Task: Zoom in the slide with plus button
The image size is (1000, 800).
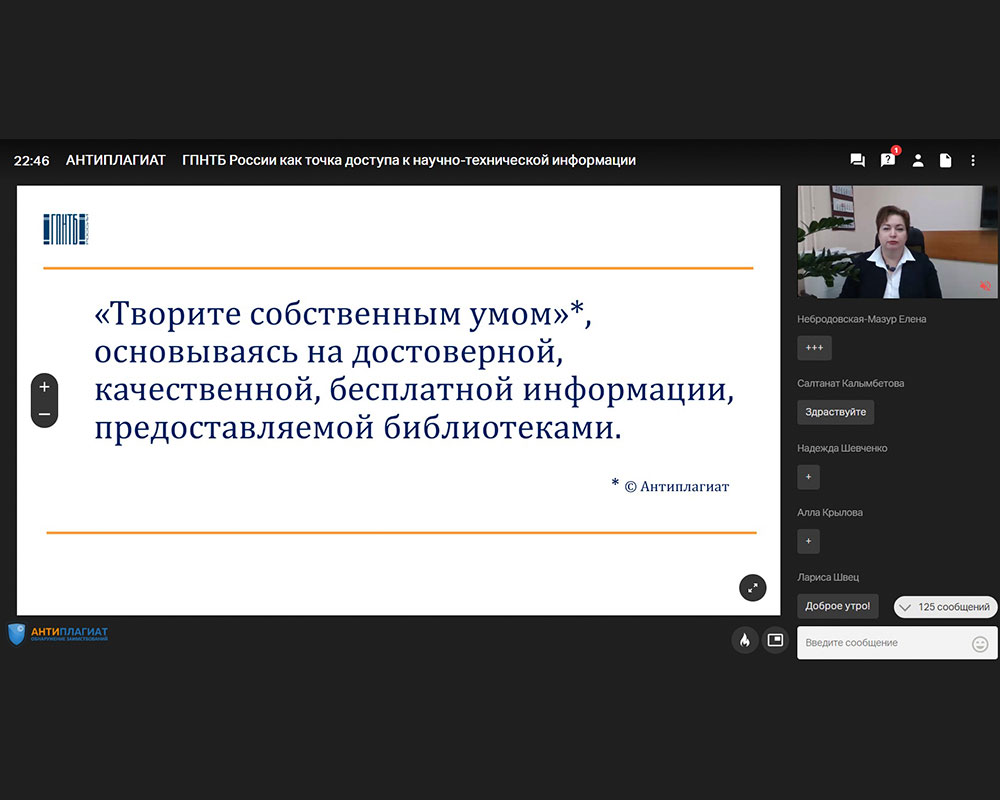Action: pyautogui.click(x=45, y=387)
